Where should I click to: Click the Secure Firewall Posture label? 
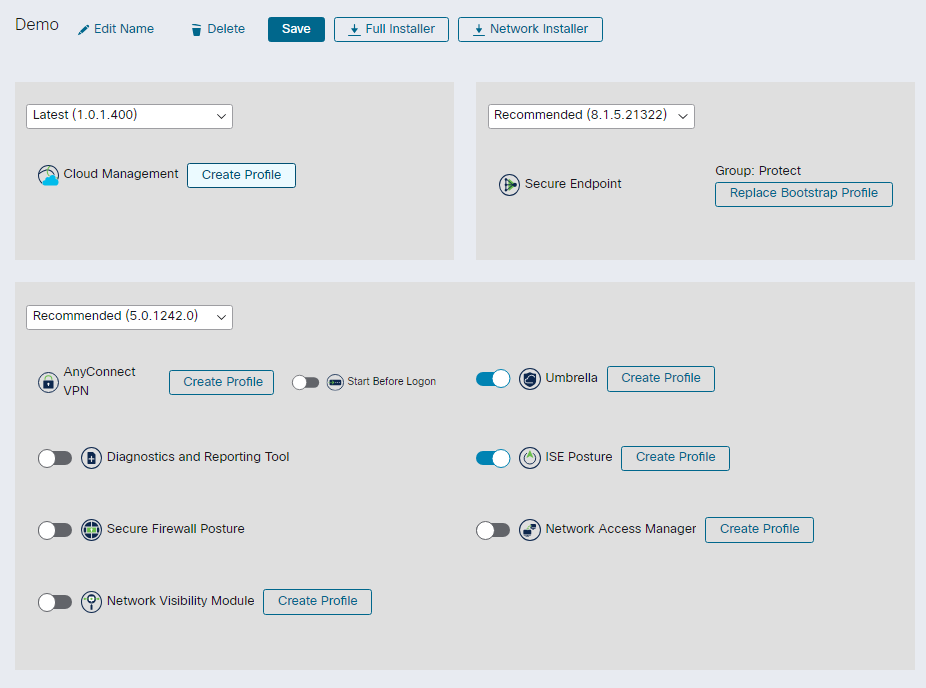[175, 529]
